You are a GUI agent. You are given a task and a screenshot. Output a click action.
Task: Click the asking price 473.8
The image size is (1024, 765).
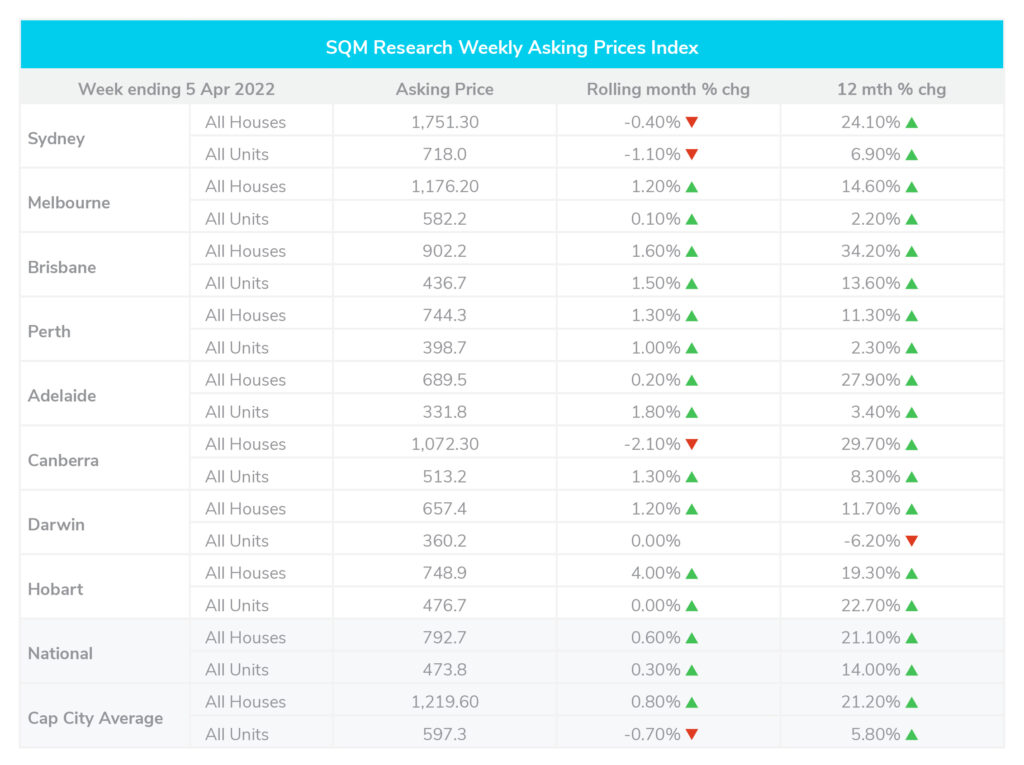[x=445, y=670]
